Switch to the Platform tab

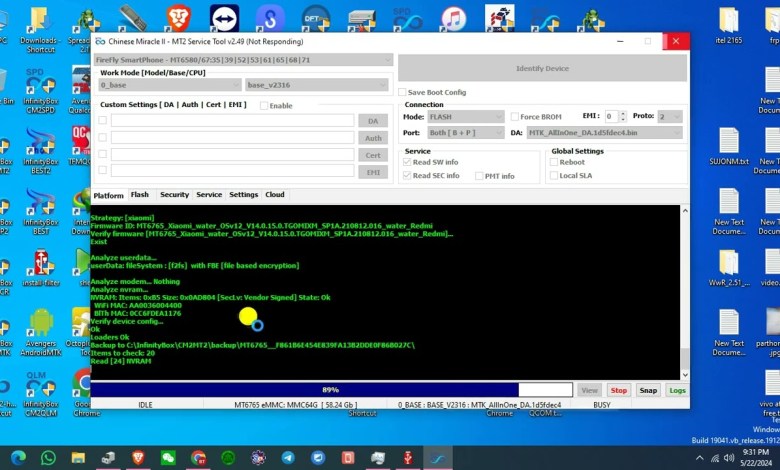click(x=108, y=195)
